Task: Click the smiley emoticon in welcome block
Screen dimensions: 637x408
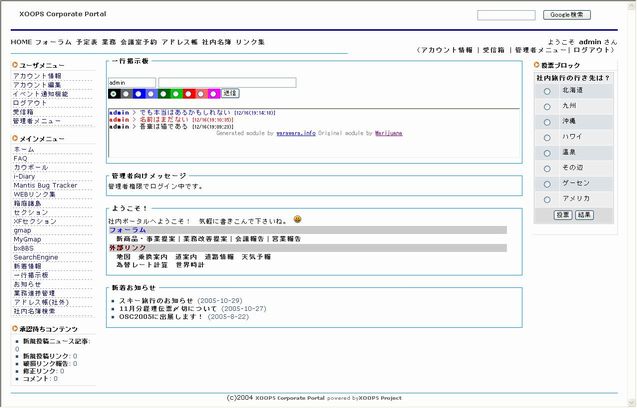Action: point(298,218)
